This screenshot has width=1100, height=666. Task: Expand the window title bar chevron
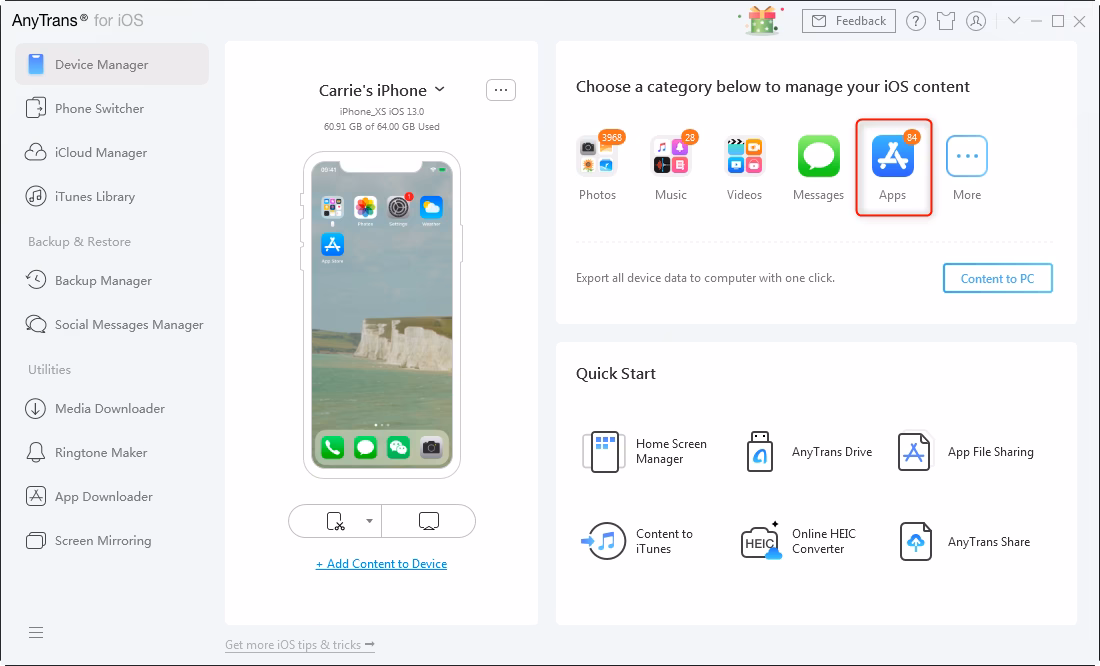tap(1014, 20)
